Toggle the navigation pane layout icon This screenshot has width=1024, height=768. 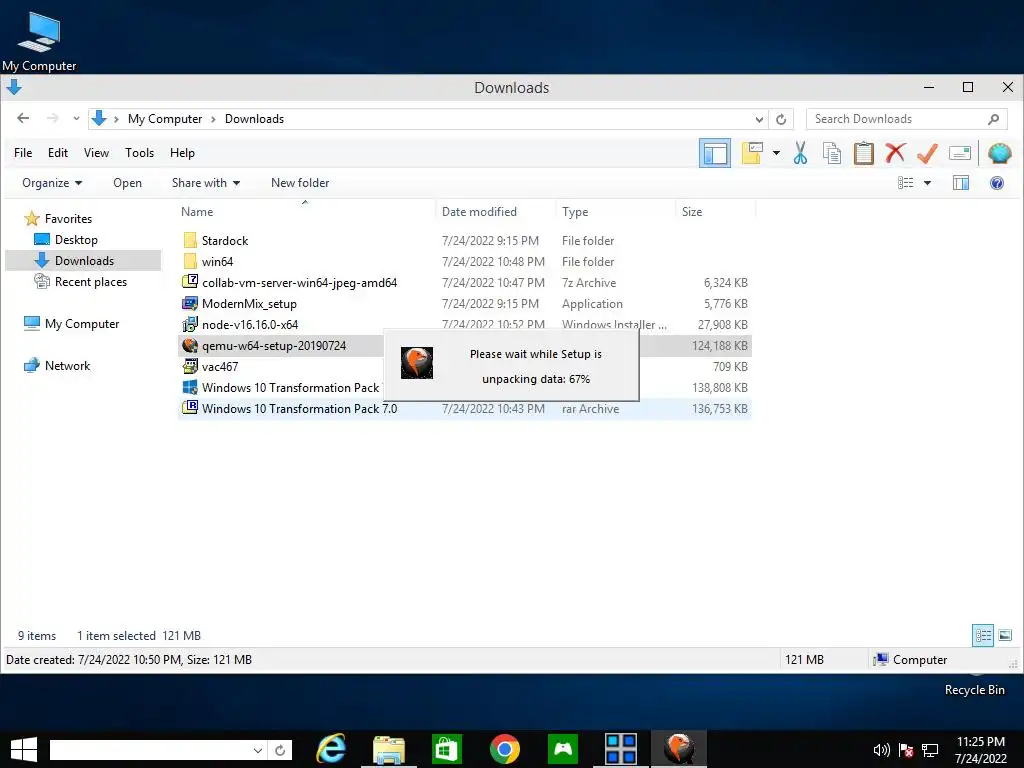pos(715,153)
